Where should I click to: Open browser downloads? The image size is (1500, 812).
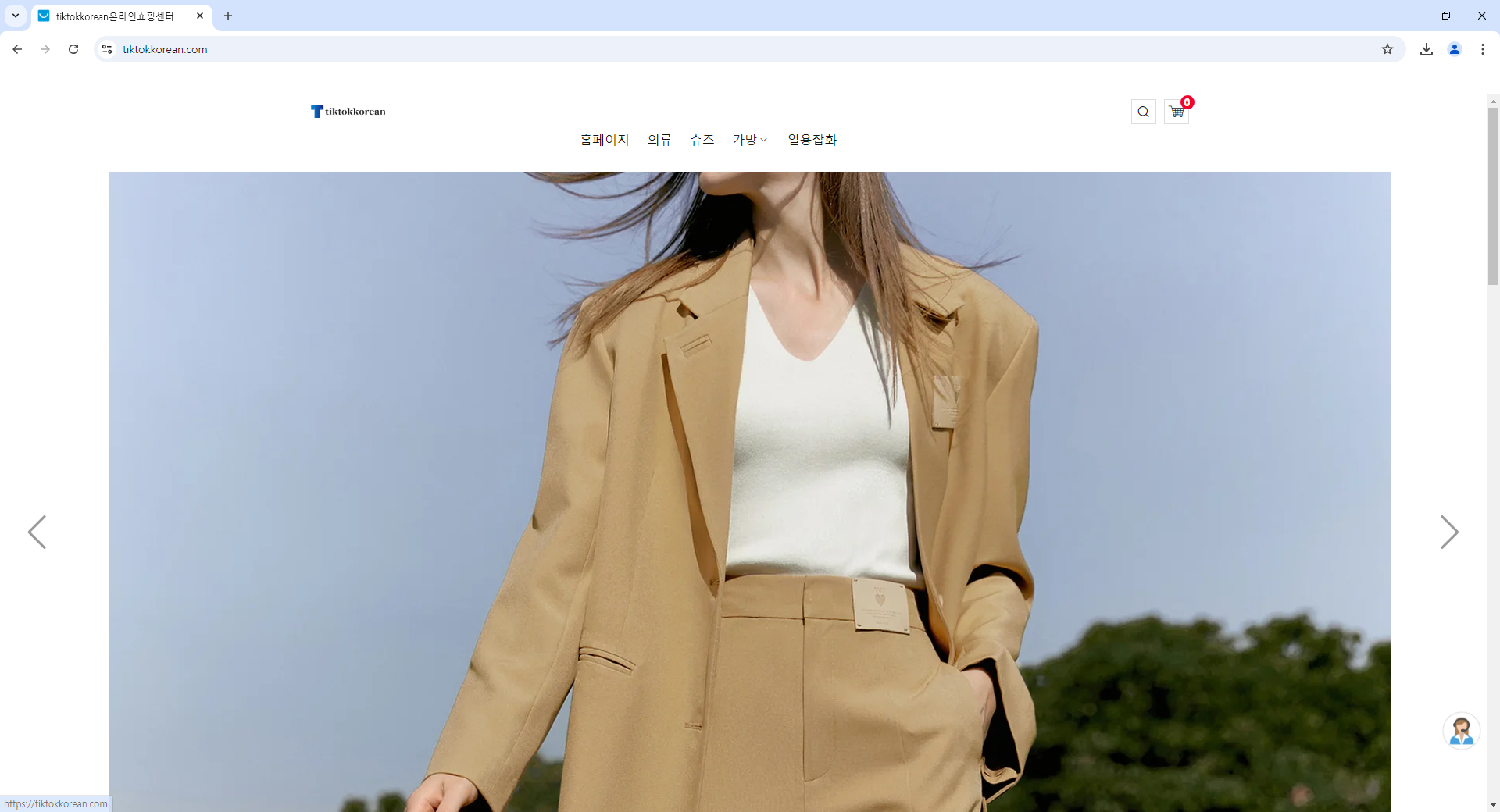point(1427,49)
